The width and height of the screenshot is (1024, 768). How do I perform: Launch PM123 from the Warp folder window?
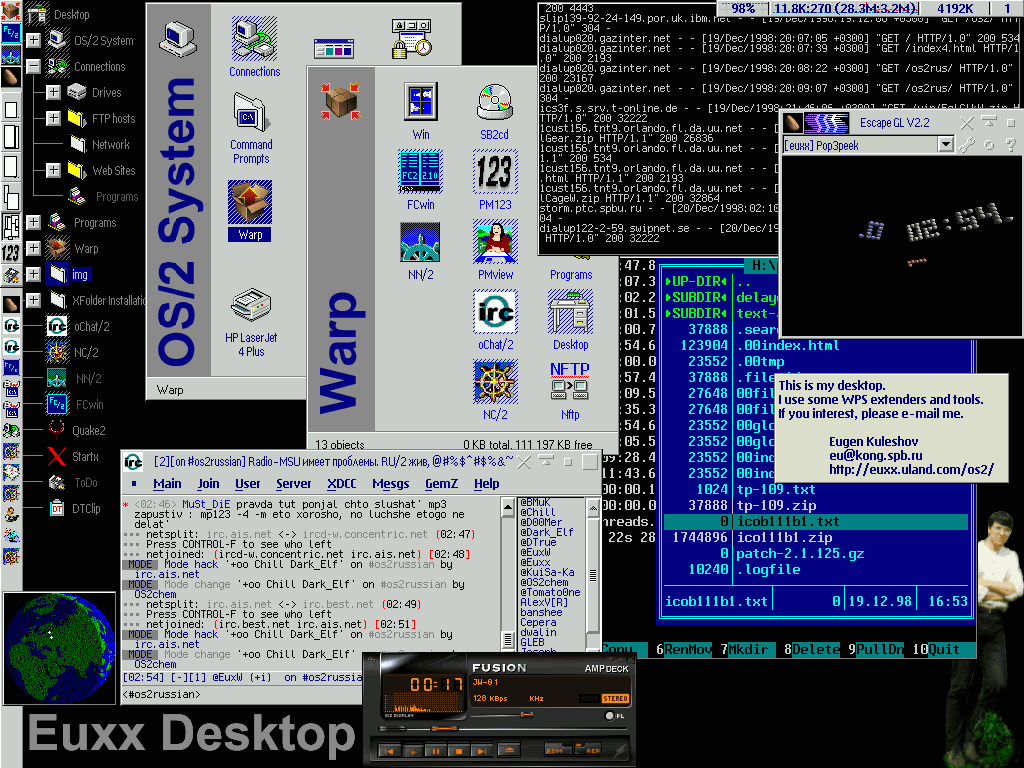click(495, 172)
